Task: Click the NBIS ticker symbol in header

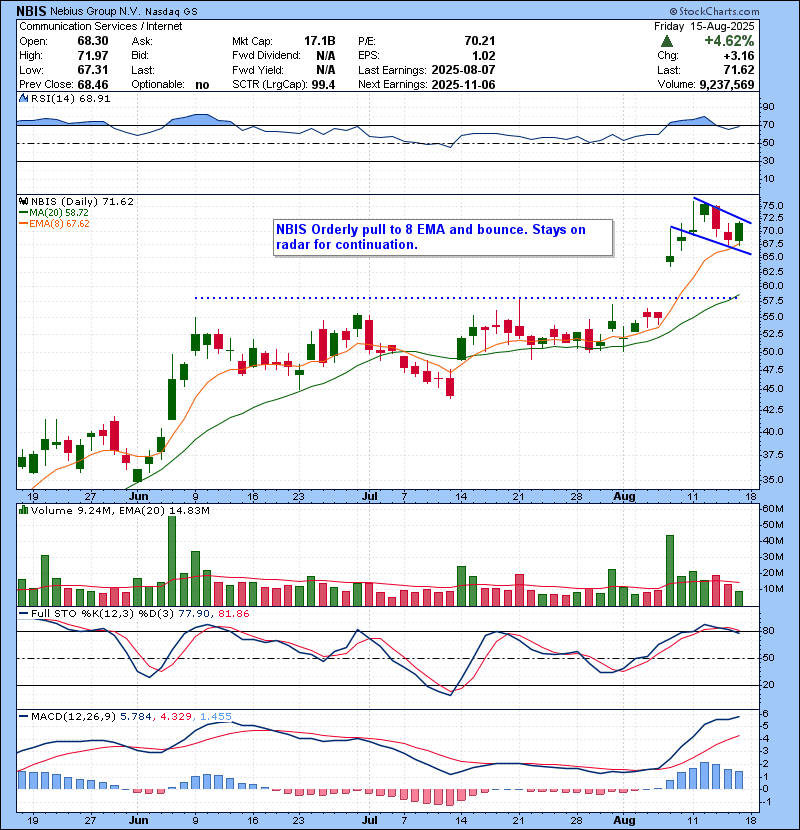Action: 31,11
